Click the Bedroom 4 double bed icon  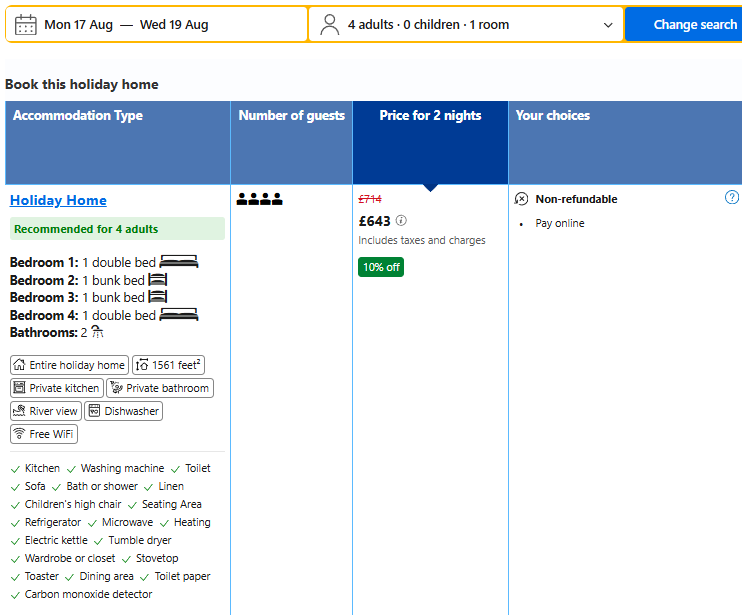[179, 315]
